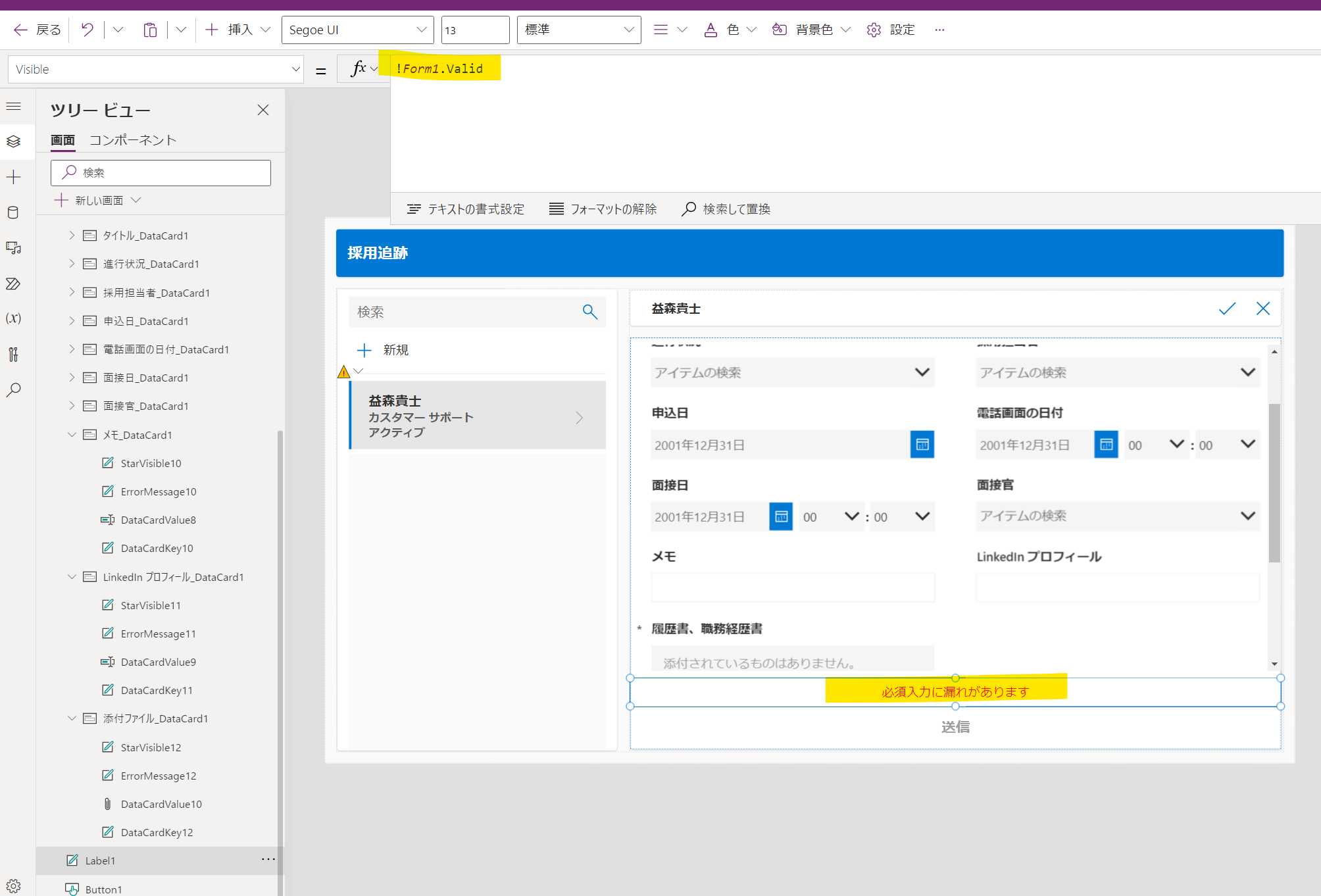This screenshot has width=1321, height=896.
Task: Click the undo arrow icon
Action: [87, 30]
